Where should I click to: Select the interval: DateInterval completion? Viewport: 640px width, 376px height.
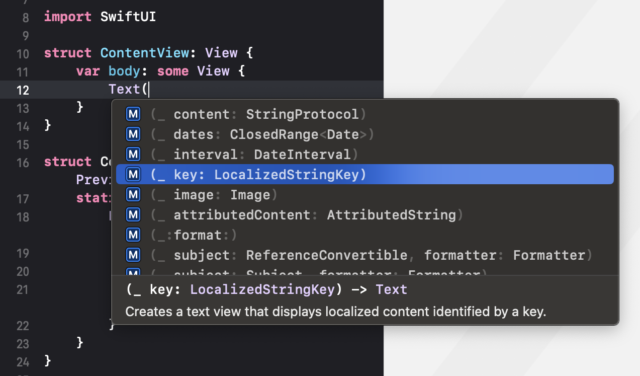coord(365,154)
